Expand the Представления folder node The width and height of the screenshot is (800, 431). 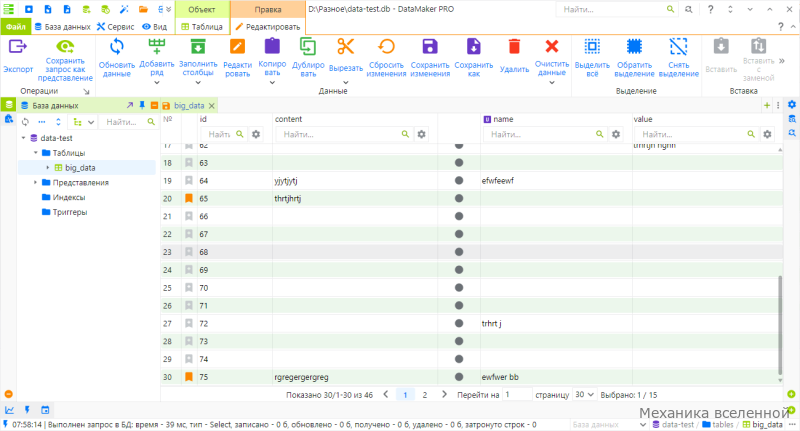pos(36,183)
